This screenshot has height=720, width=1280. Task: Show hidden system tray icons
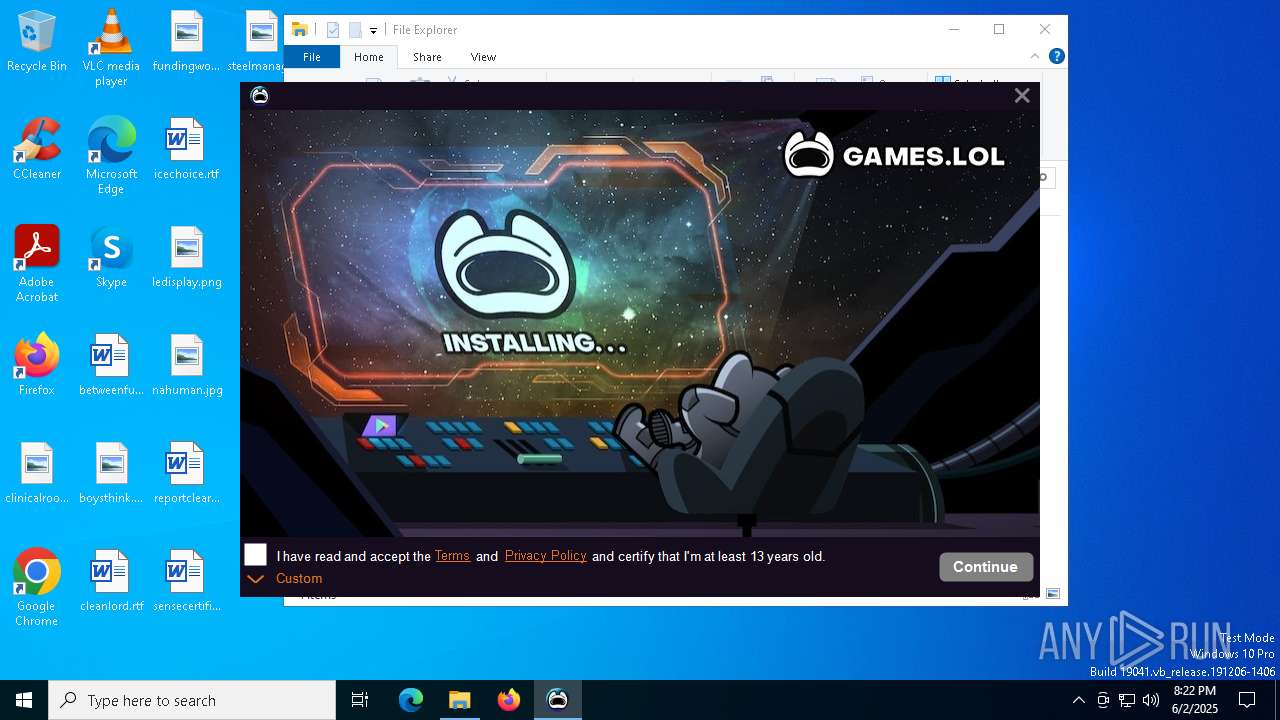pyautogui.click(x=1078, y=700)
